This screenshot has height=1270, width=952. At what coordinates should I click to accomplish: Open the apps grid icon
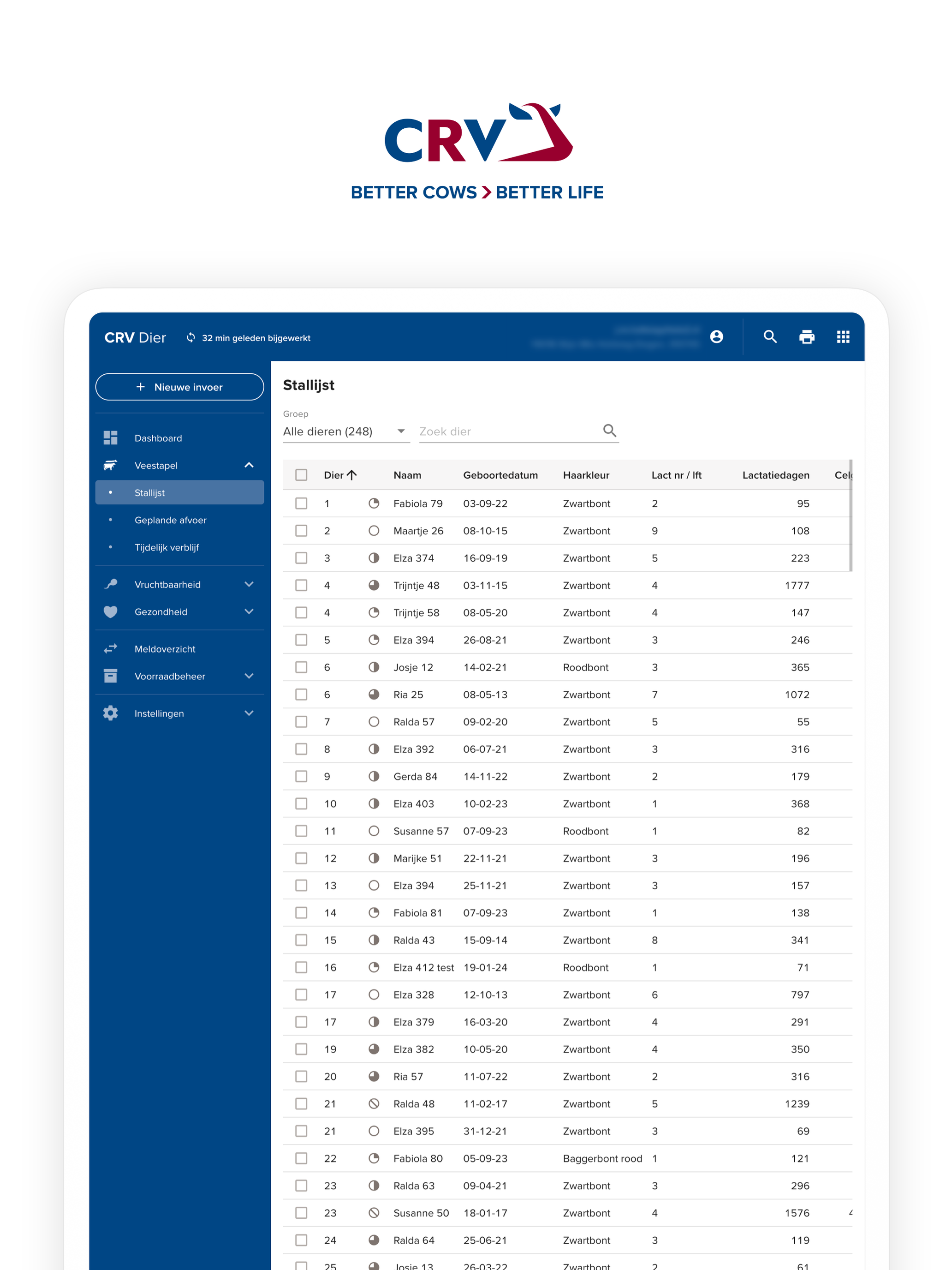pos(843,337)
